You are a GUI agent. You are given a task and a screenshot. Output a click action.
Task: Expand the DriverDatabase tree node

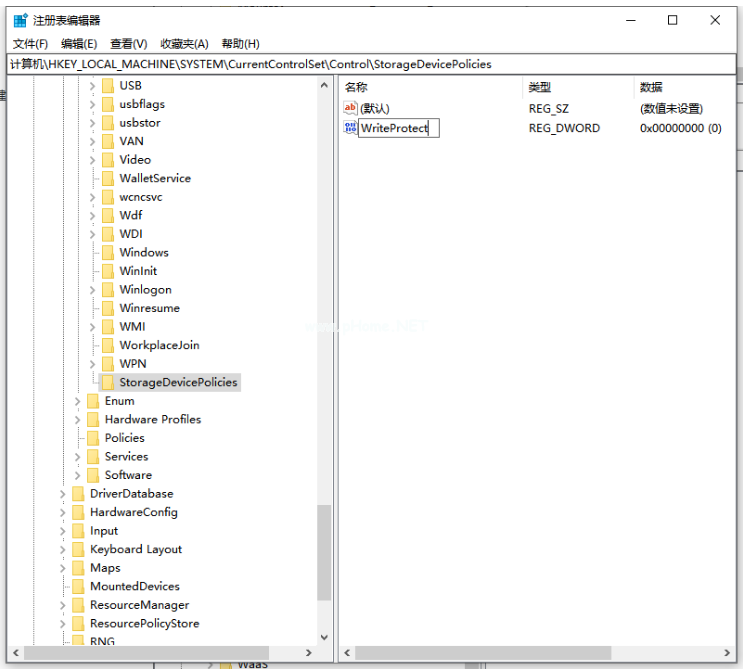(x=63, y=494)
